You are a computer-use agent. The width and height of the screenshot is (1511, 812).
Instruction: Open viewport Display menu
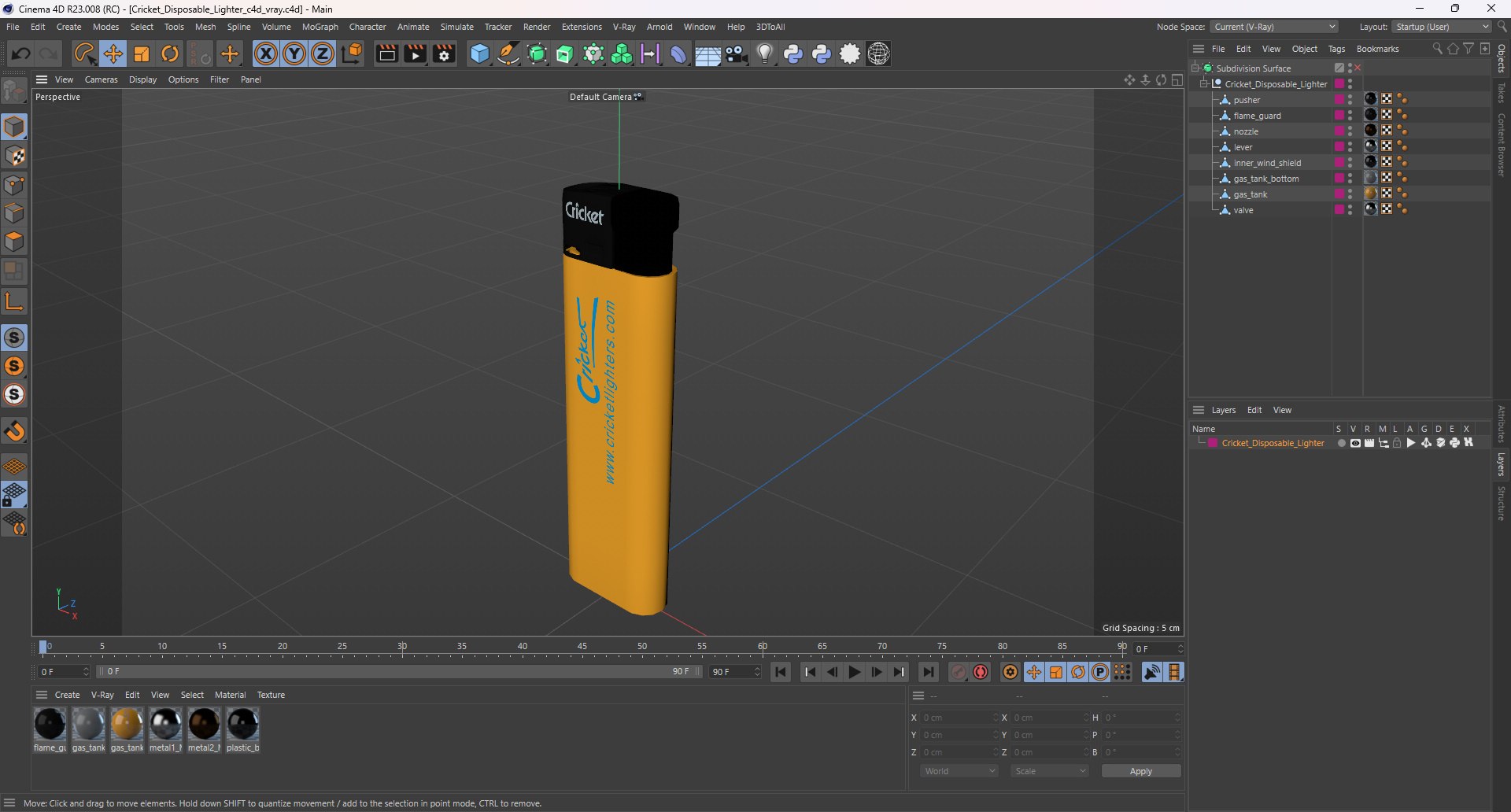point(142,79)
